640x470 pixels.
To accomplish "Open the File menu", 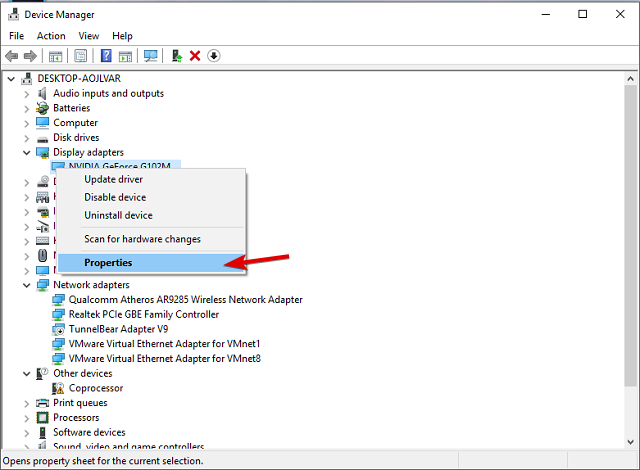I will click(x=16, y=36).
